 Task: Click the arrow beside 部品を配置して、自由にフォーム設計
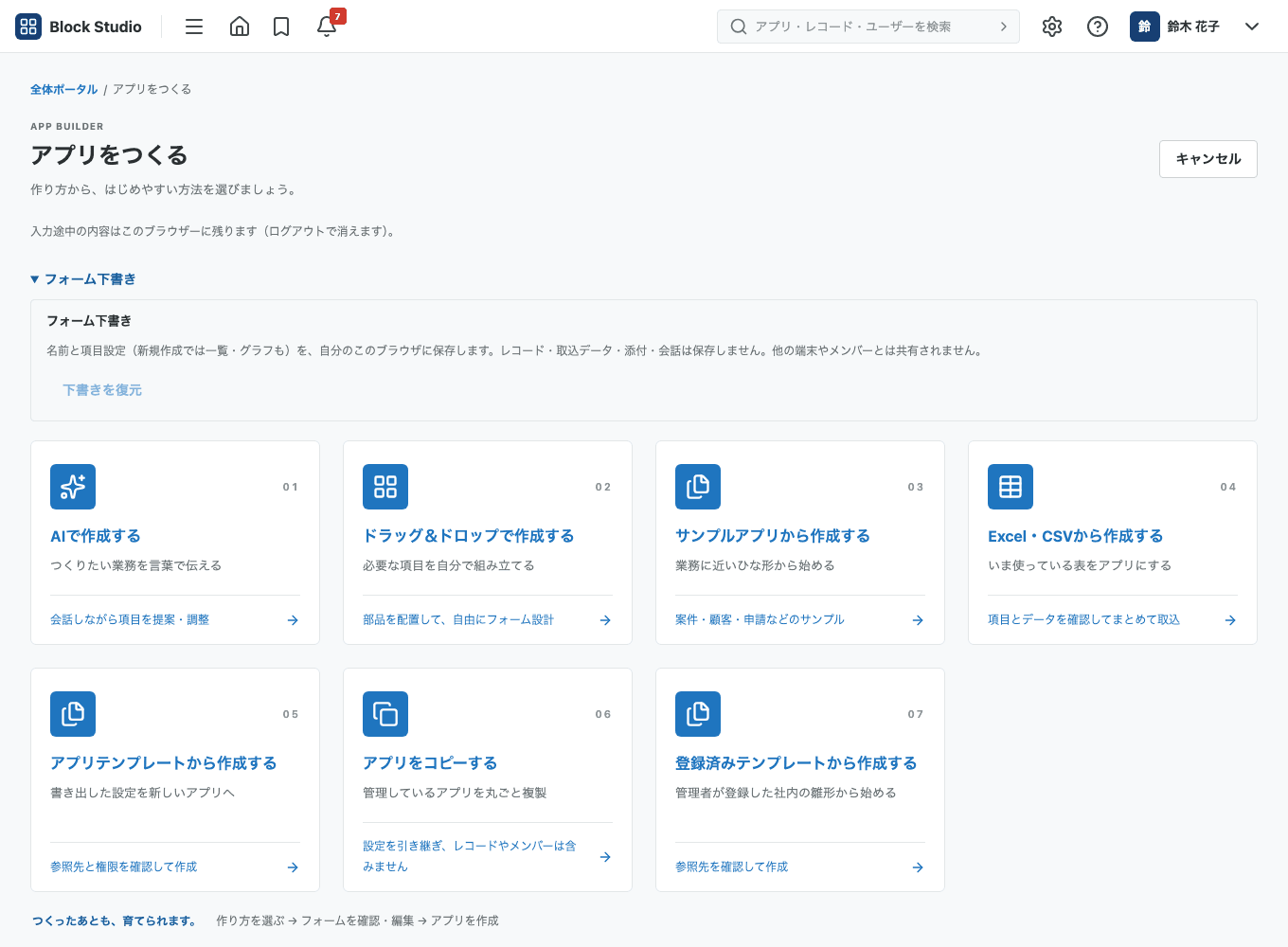click(605, 620)
